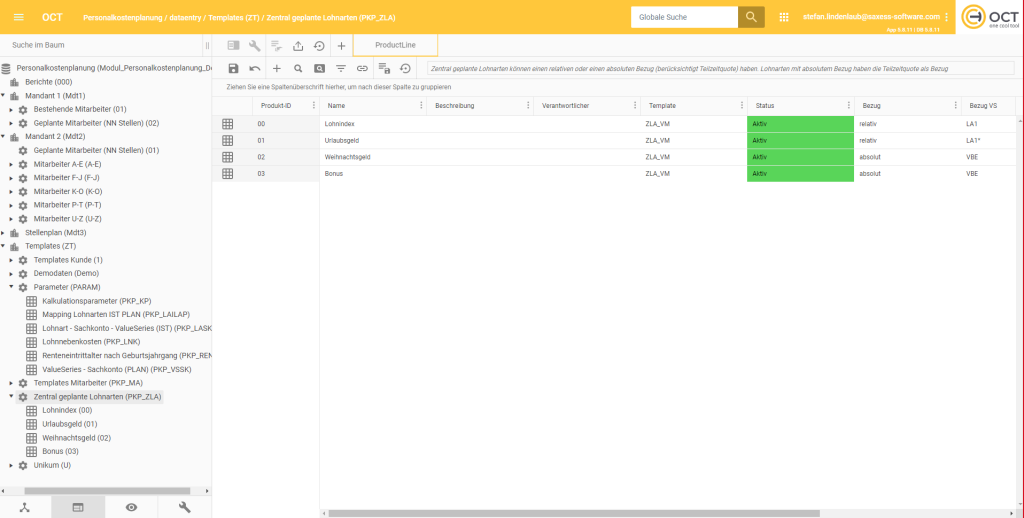Click the wrench settings icon at sidebar bottom
Viewport: 1024px width, 518px height.
185,507
